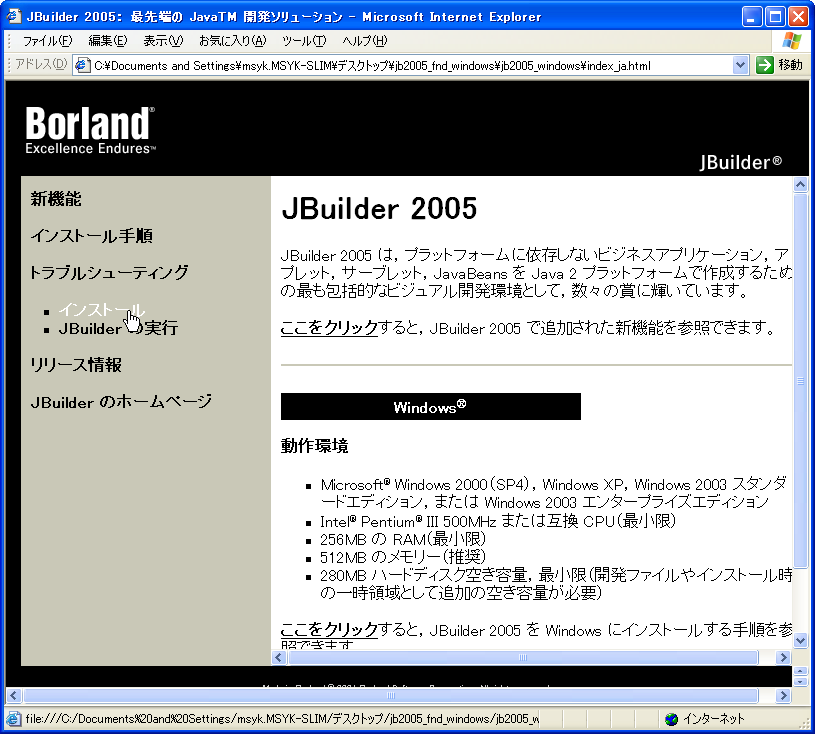Click the Internet zone globe in status bar

click(x=671, y=719)
